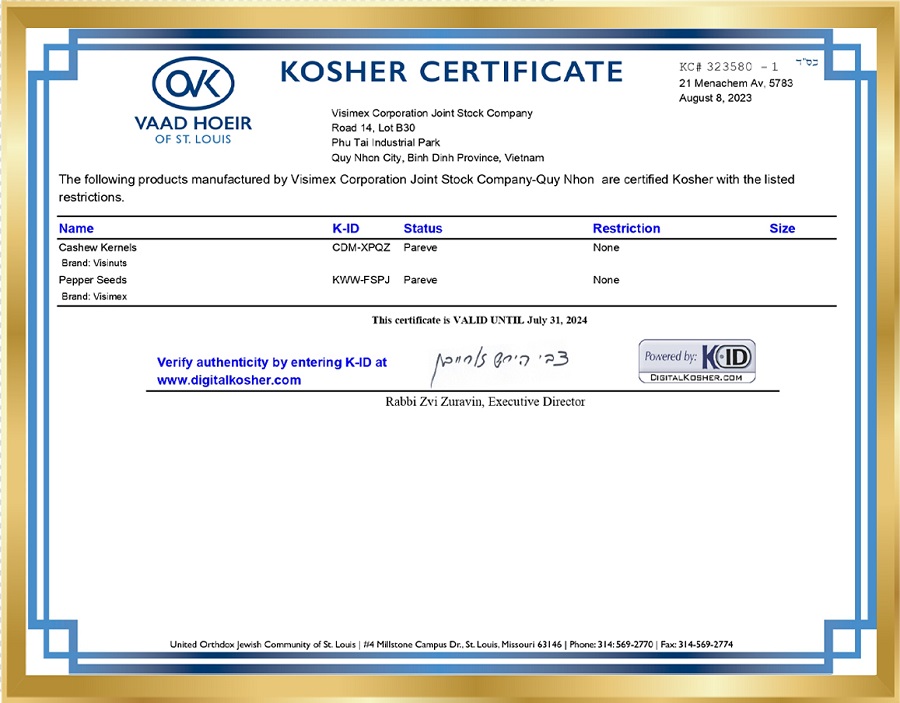Click Pareve status for Pepper Seeds
This screenshot has width=900, height=703.
point(420,280)
